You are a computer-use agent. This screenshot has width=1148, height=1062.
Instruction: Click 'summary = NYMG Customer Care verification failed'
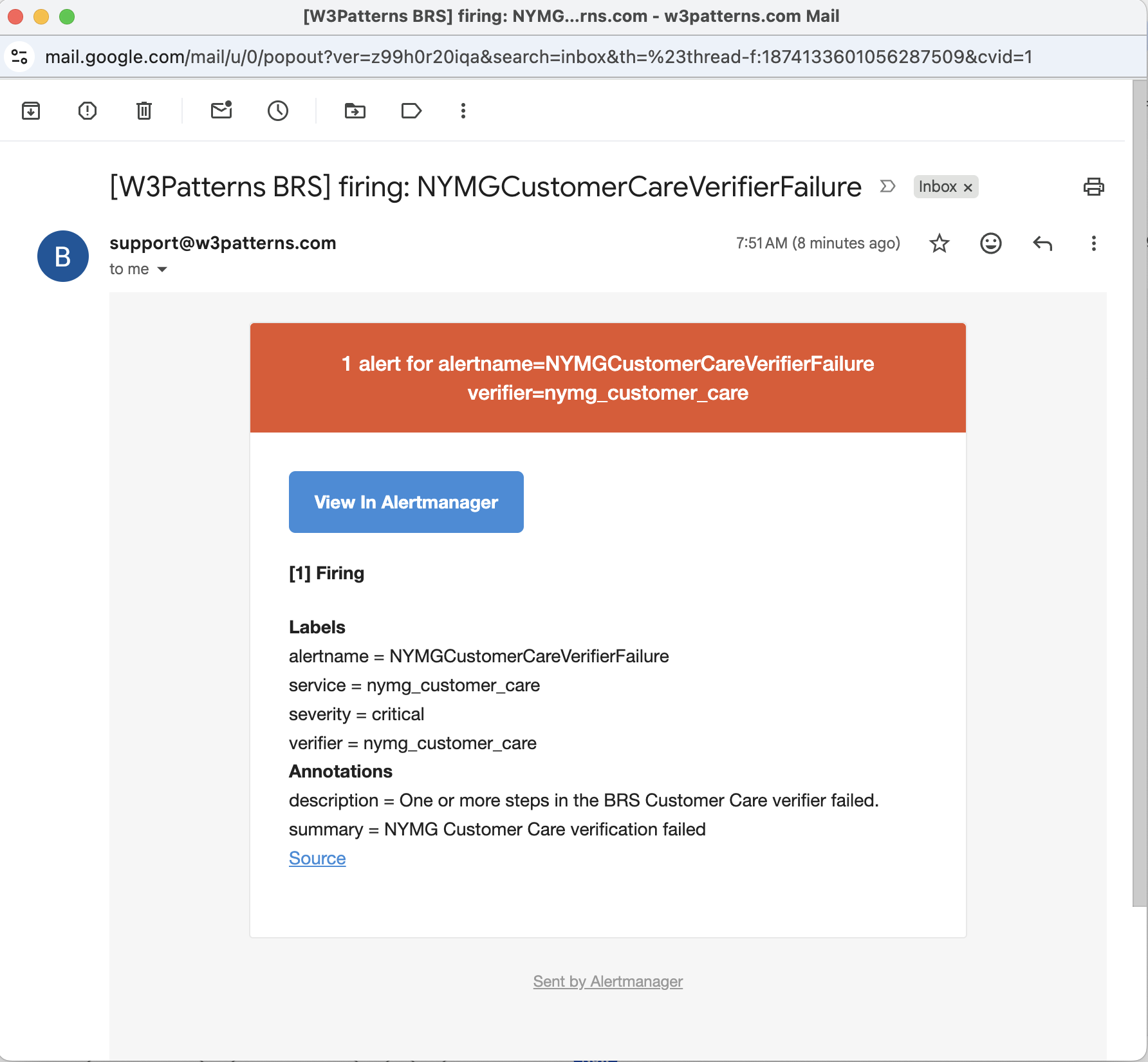497,829
